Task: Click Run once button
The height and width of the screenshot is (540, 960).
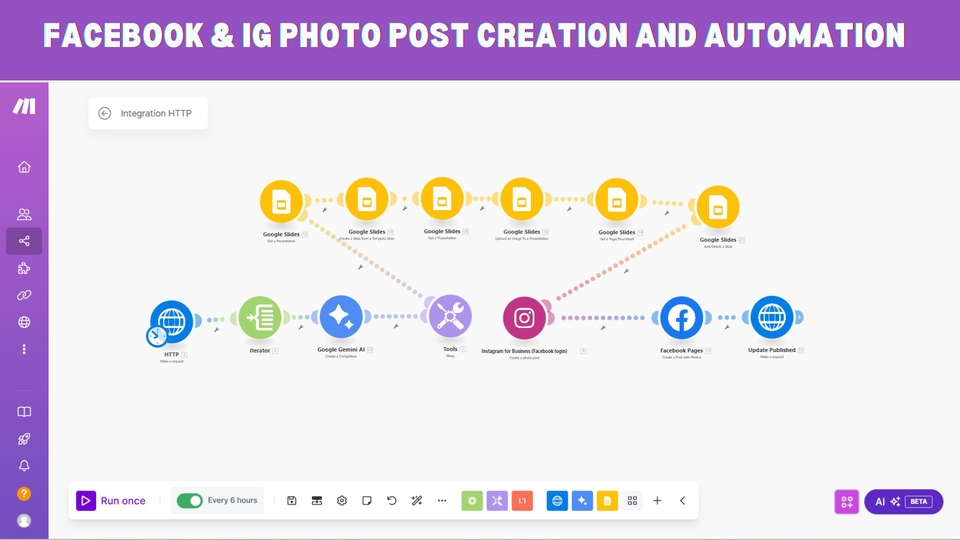Action: click(111, 500)
